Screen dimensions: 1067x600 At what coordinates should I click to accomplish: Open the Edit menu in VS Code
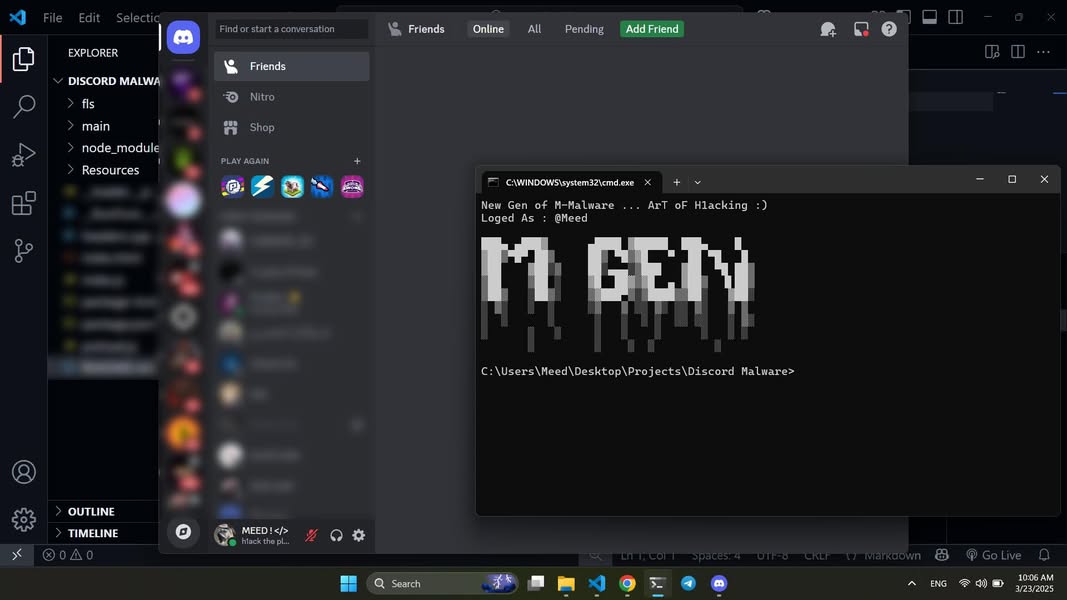pos(89,18)
